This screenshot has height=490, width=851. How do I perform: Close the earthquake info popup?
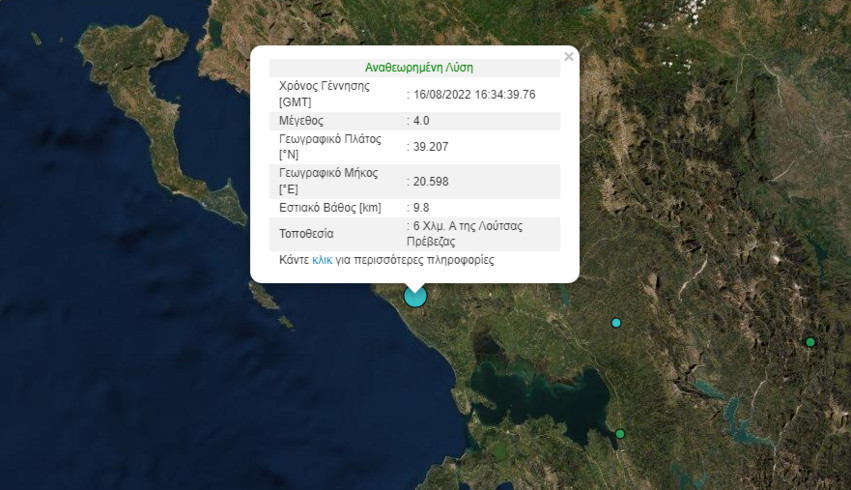pyautogui.click(x=569, y=57)
